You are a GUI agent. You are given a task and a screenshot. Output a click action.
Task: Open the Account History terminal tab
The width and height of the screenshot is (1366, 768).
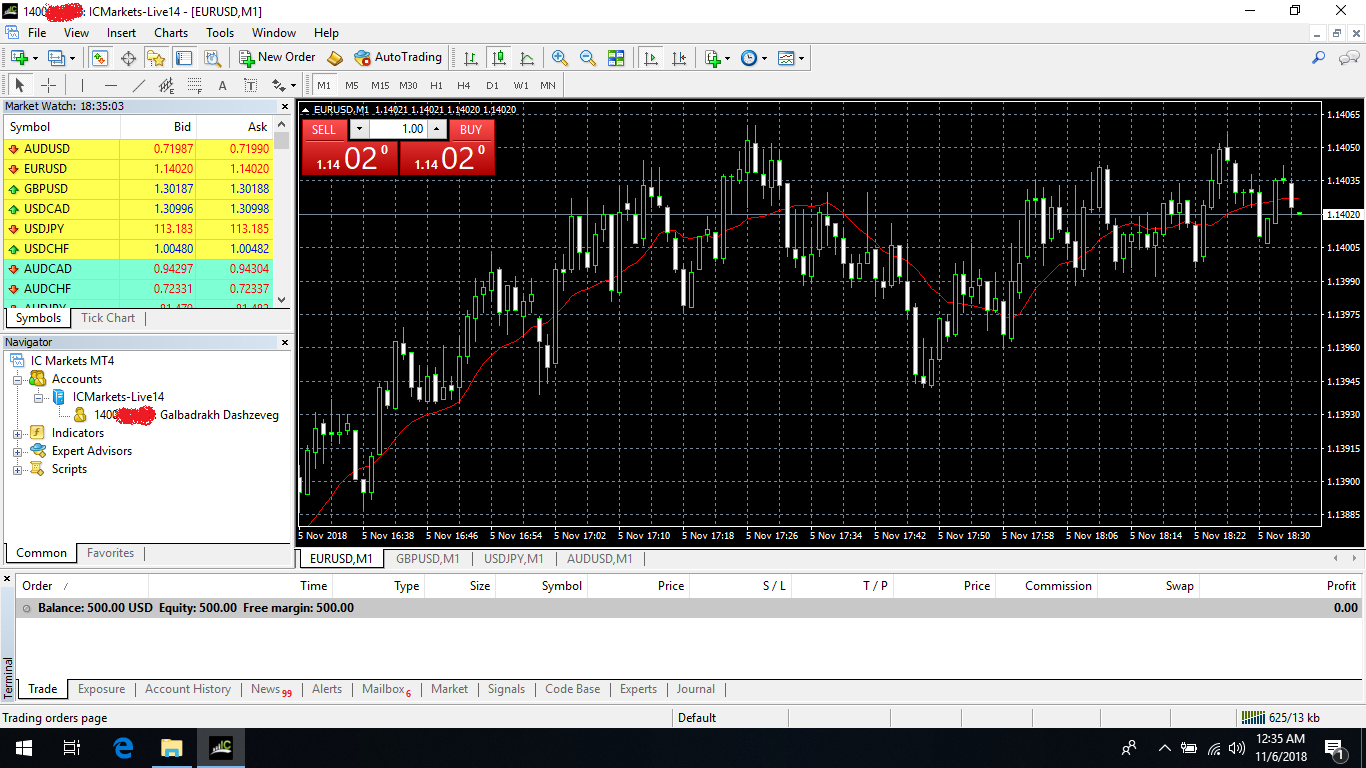(188, 689)
